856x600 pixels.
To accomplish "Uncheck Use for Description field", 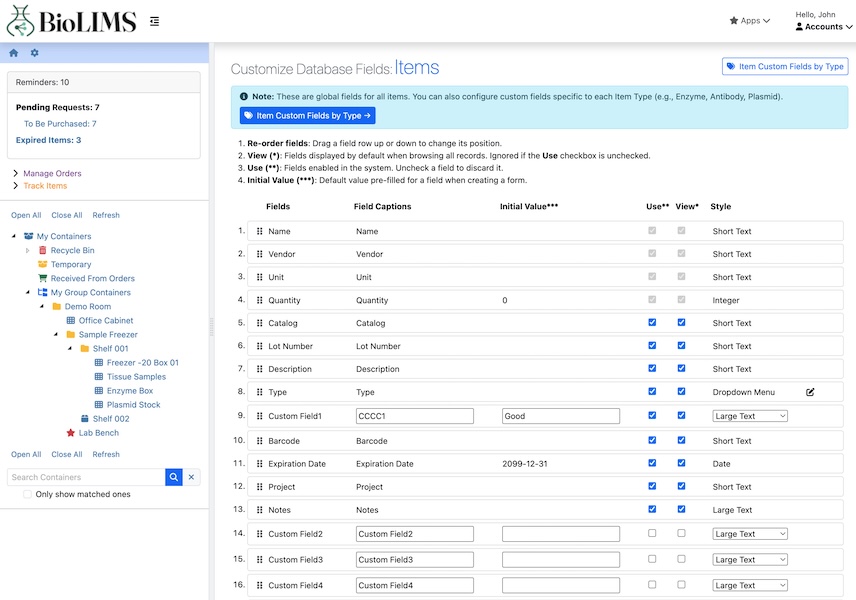I will point(652,369).
